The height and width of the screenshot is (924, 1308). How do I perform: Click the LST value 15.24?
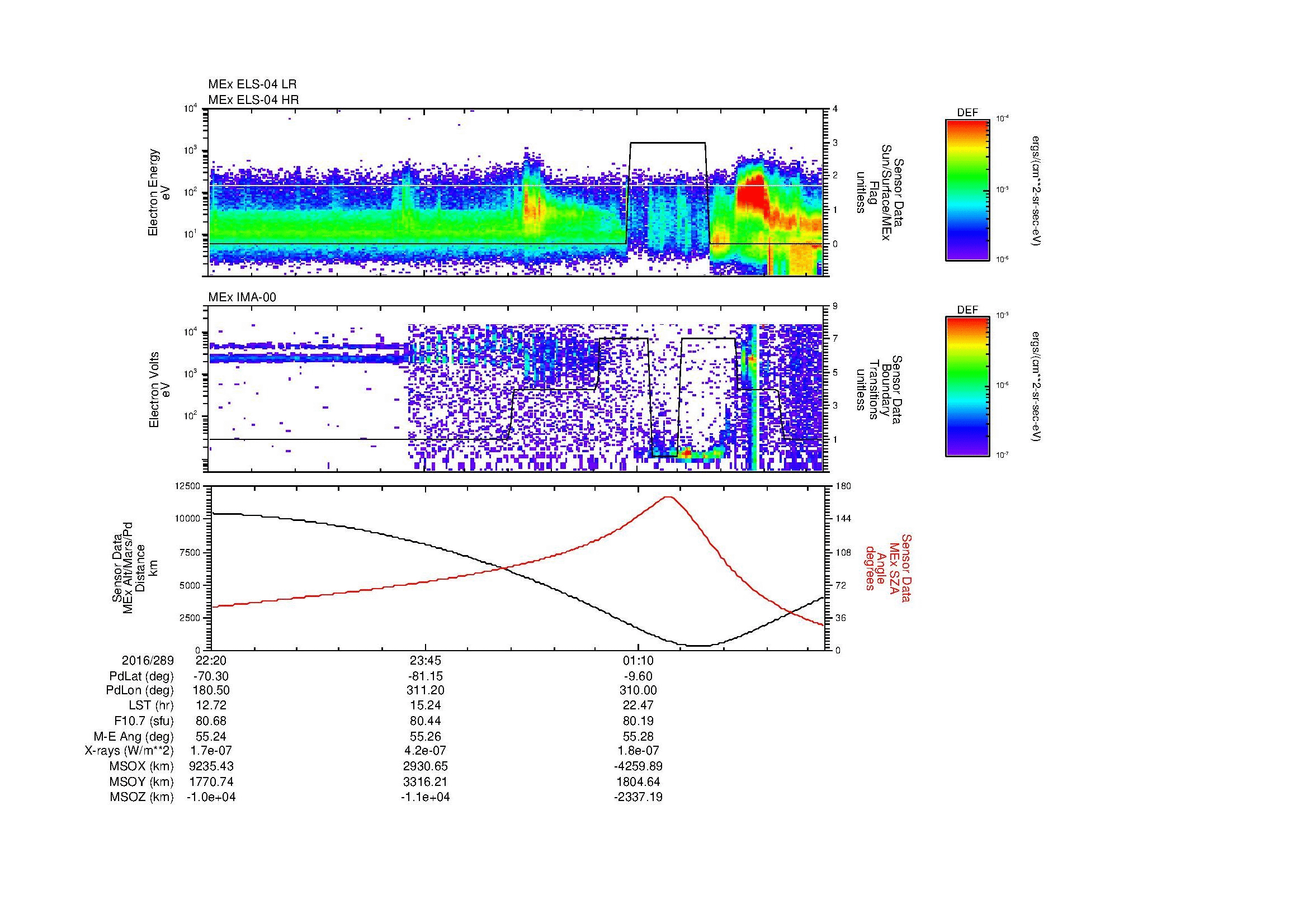[425, 705]
